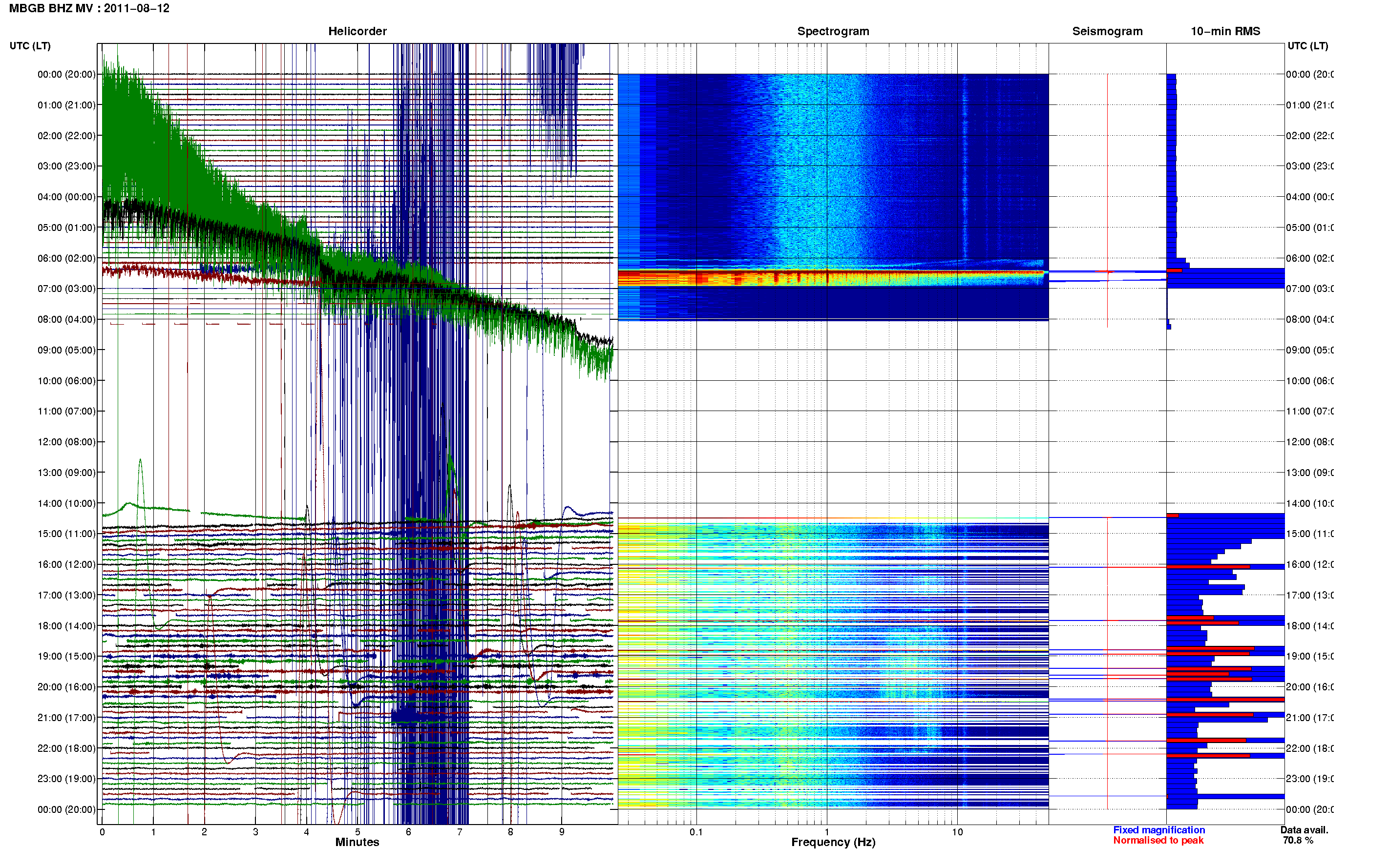Click the left '18:00 (14:00)' time label

pos(66,626)
